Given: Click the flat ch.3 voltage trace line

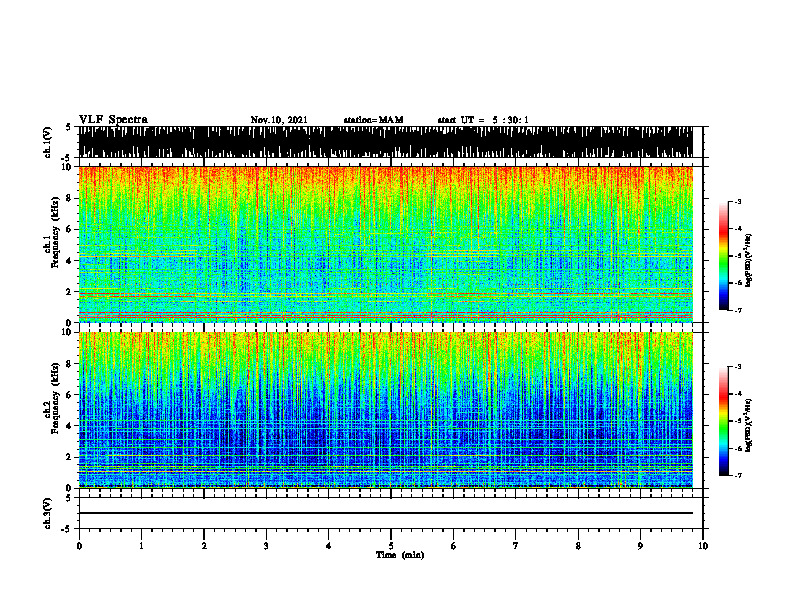Looking at the screenshot, I should (386, 513).
